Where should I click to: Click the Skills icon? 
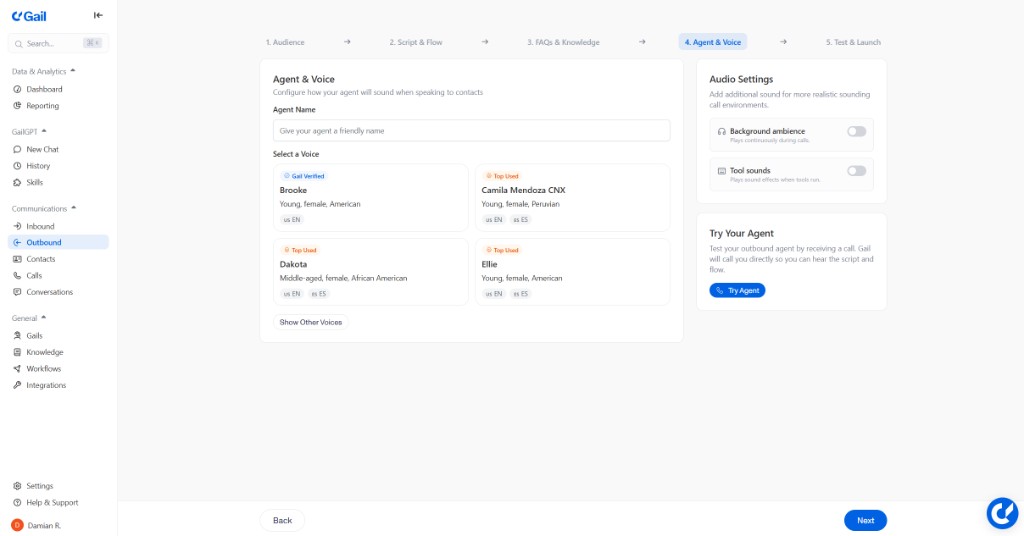[x=17, y=182]
